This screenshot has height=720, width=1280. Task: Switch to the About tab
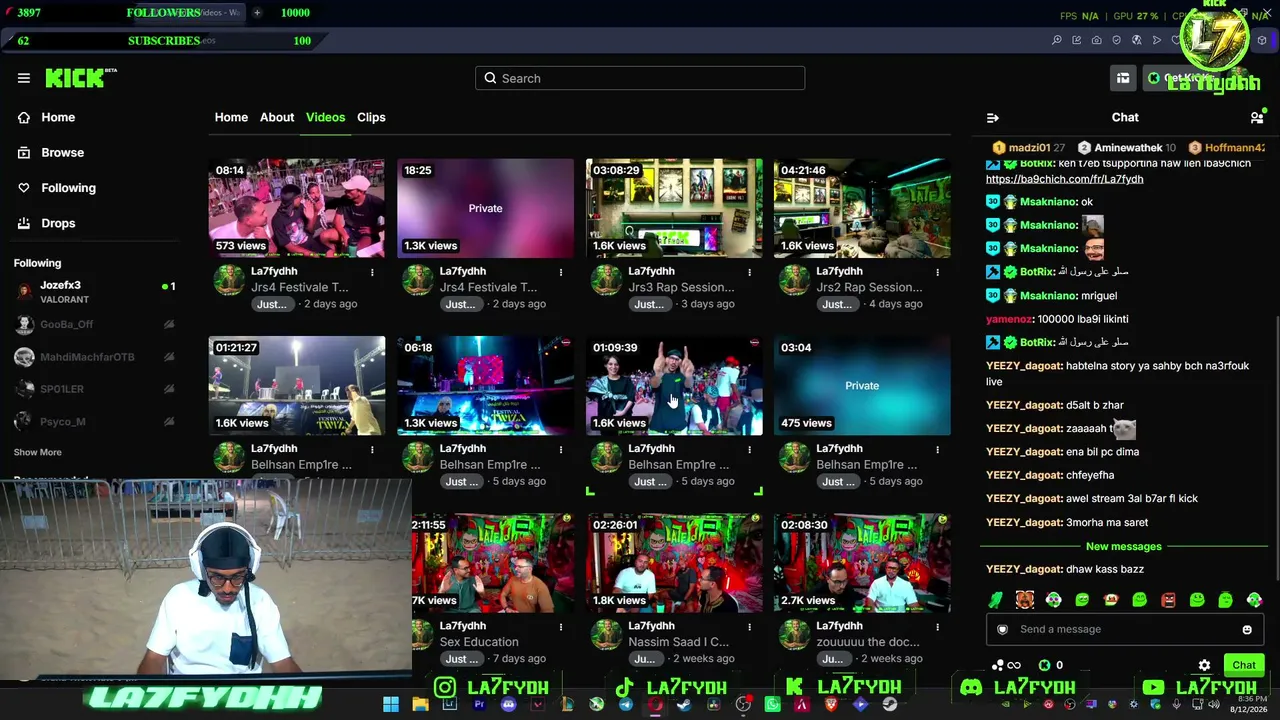(277, 117)
